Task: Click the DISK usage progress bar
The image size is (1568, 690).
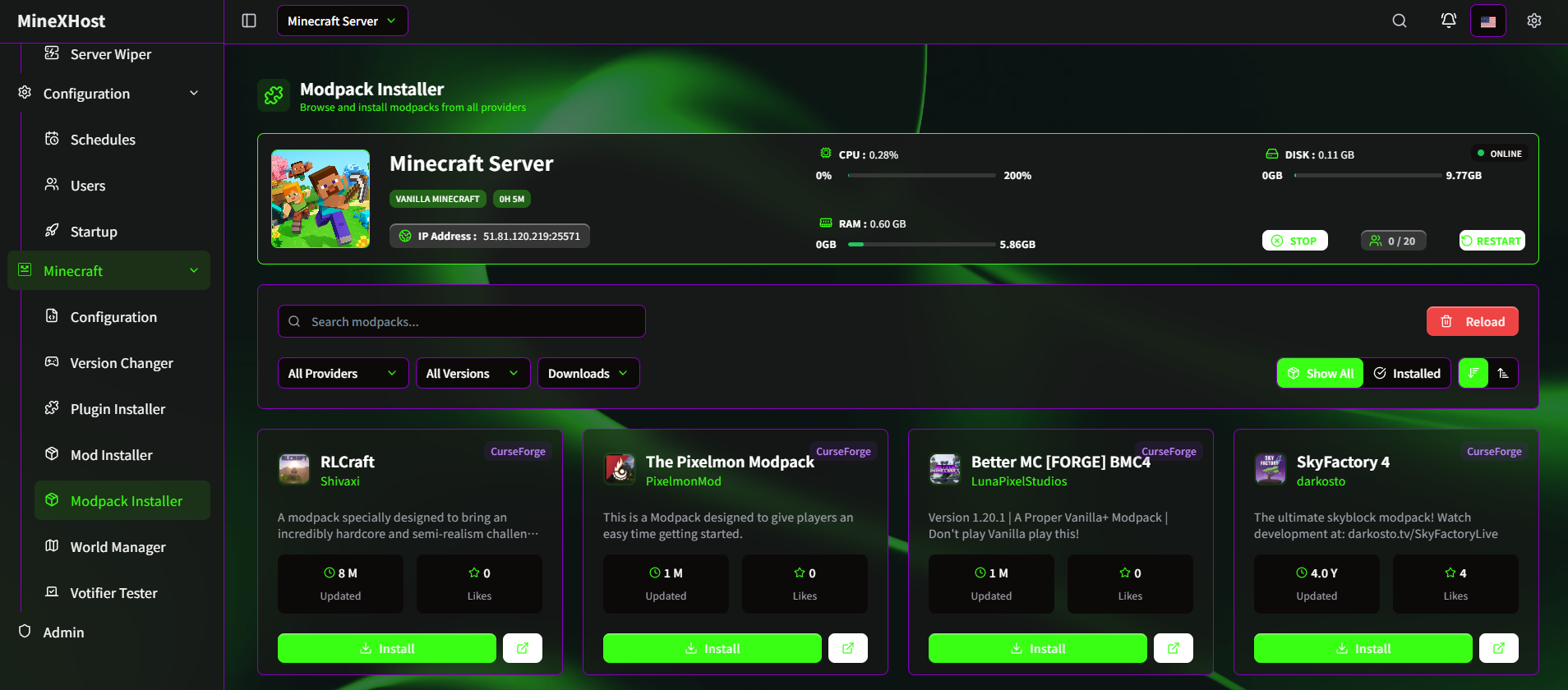Action: 1368,176
